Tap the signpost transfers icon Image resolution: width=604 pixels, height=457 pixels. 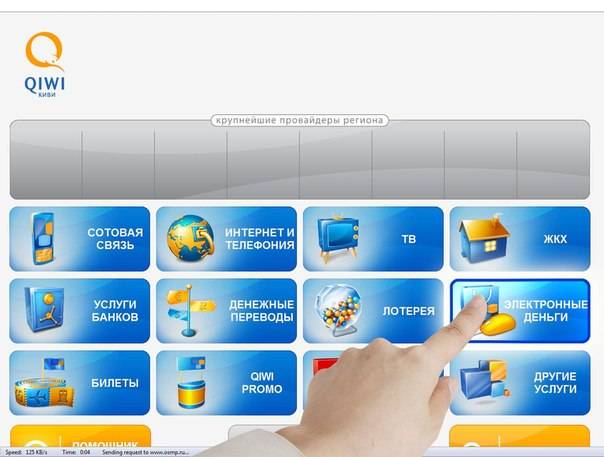tap(190, 311)
